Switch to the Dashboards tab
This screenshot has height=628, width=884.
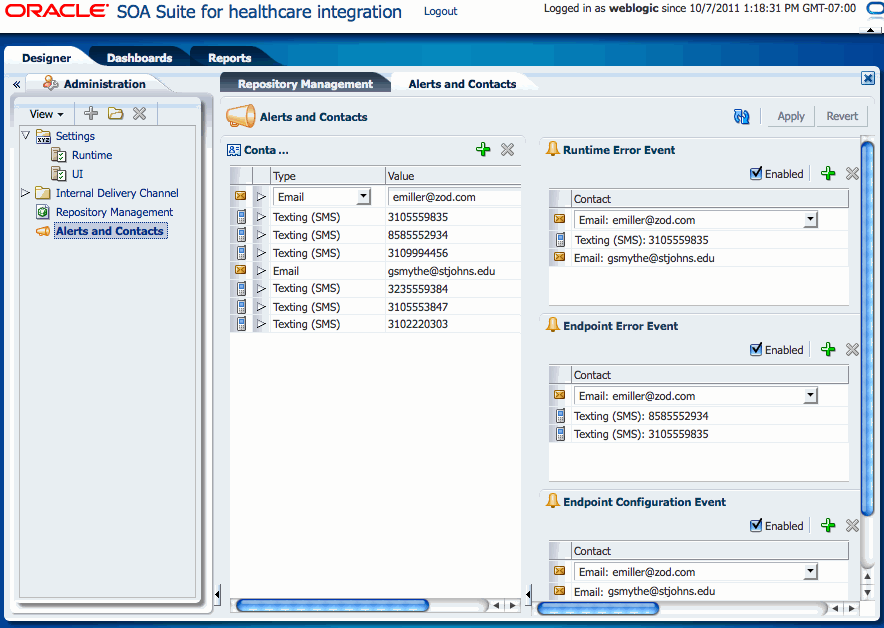[139, 58]
